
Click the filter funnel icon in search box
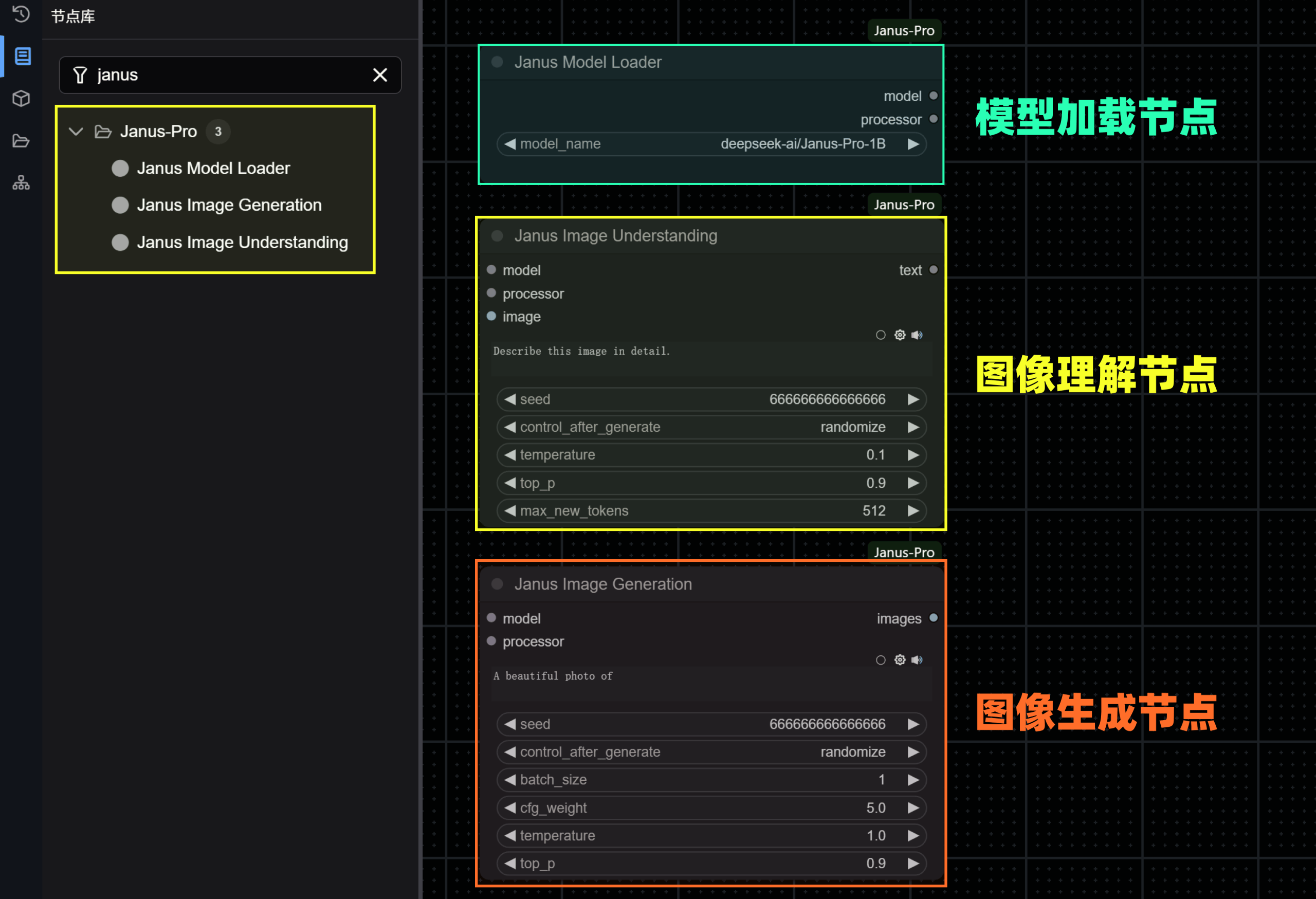pos(80,75)
